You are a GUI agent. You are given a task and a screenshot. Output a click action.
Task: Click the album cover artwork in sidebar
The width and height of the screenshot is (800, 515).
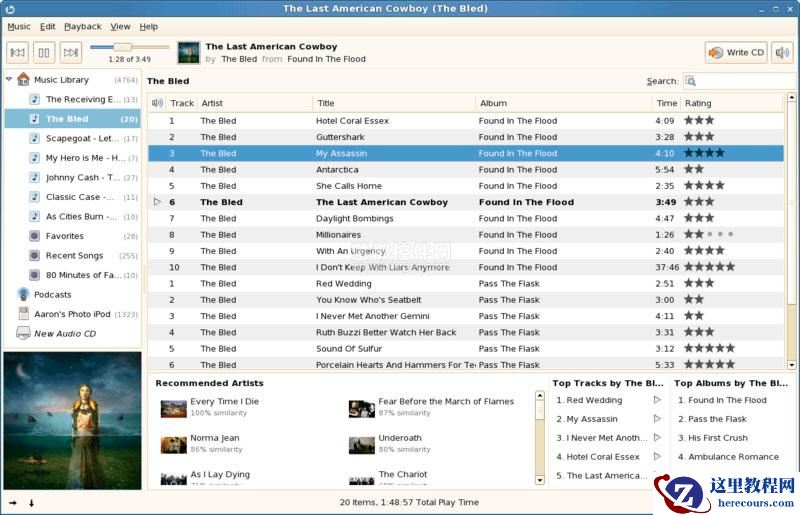coord(72,421)
